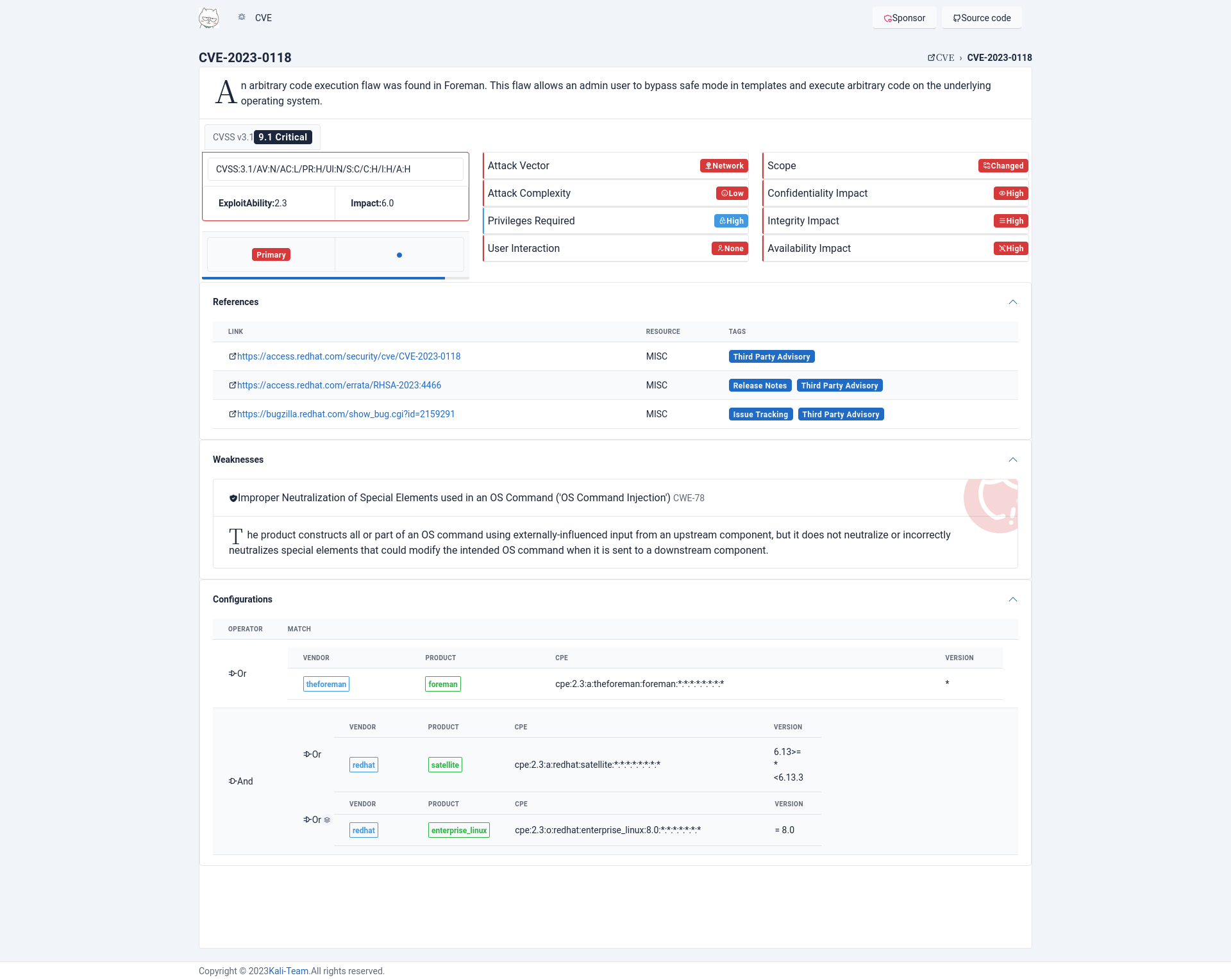The height and width of the screenshot is (980, 1231).
Task: Click the Sponsor button icon
Action: (888, 18)
